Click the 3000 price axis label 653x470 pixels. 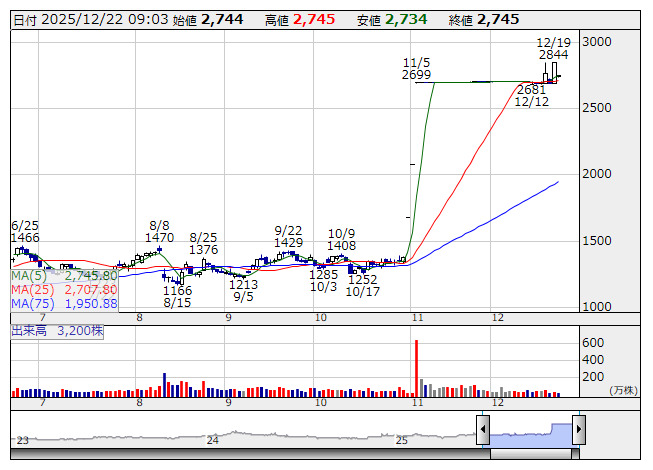tap(597, 42)
